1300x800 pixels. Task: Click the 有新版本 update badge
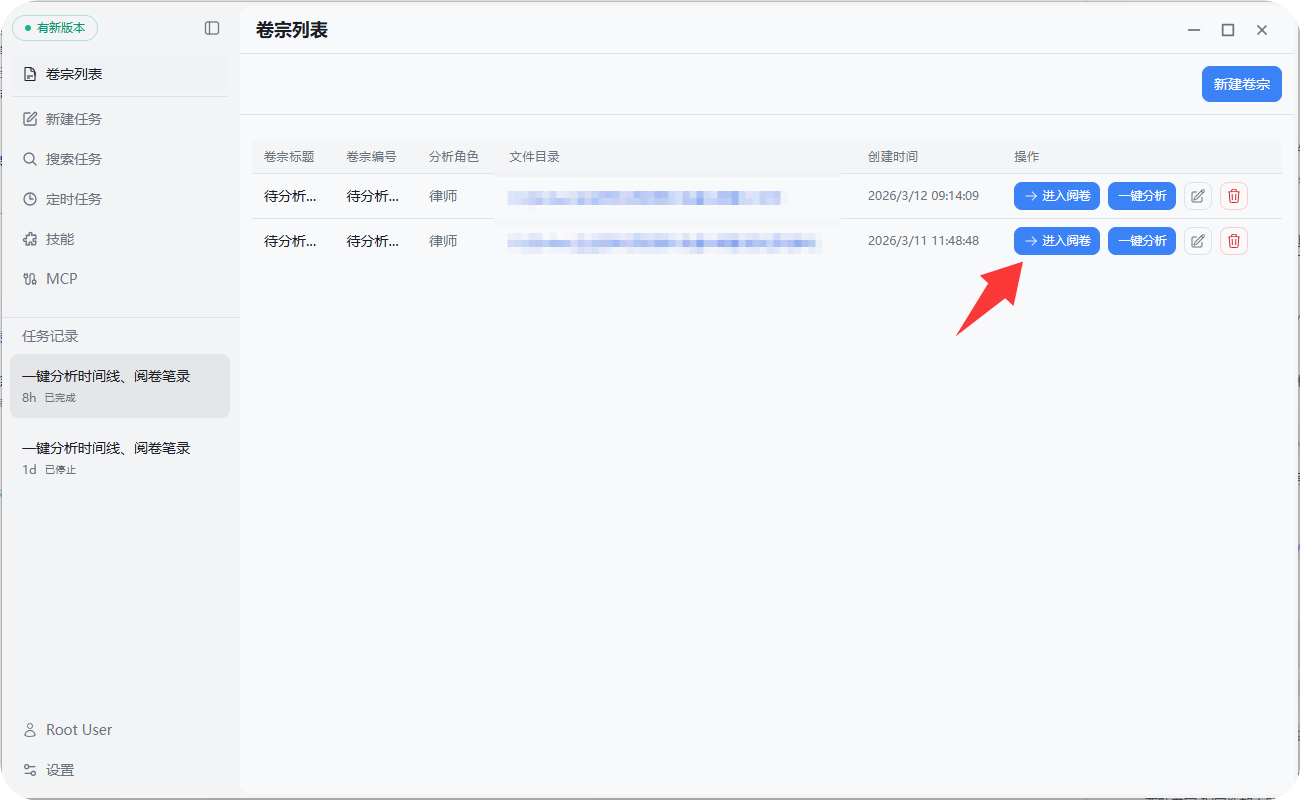tap(55, 28)
